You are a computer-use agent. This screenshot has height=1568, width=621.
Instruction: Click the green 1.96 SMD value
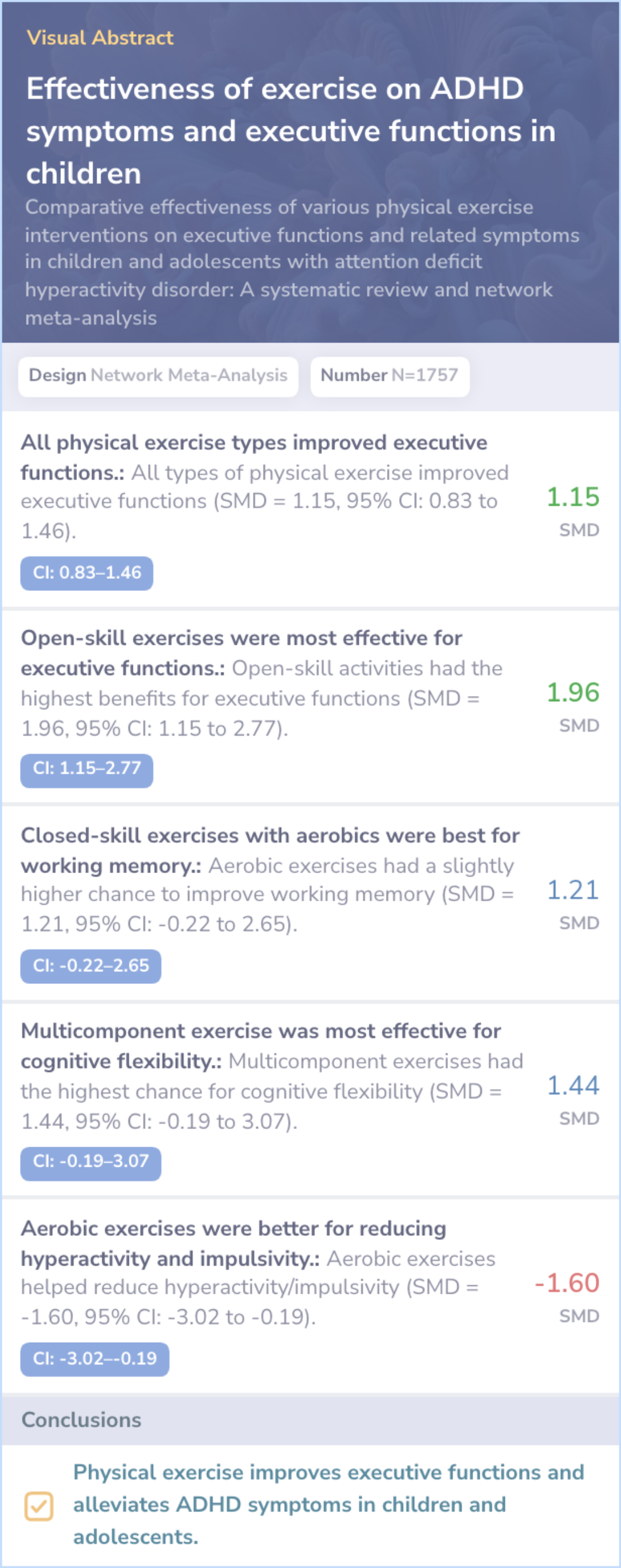(x=573, y=693)
